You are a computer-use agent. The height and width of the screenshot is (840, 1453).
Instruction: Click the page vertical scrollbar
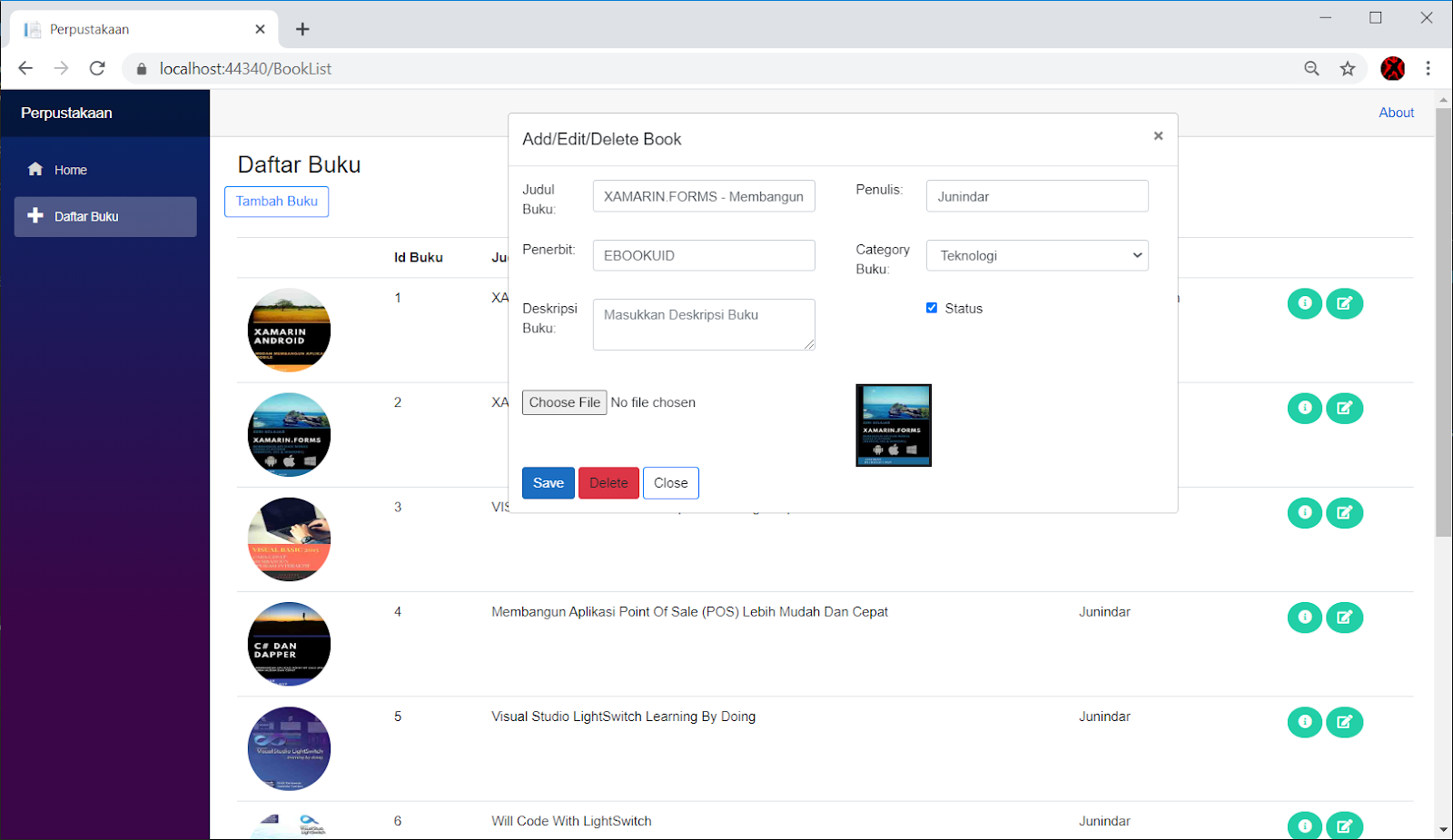click(1443, 322)
